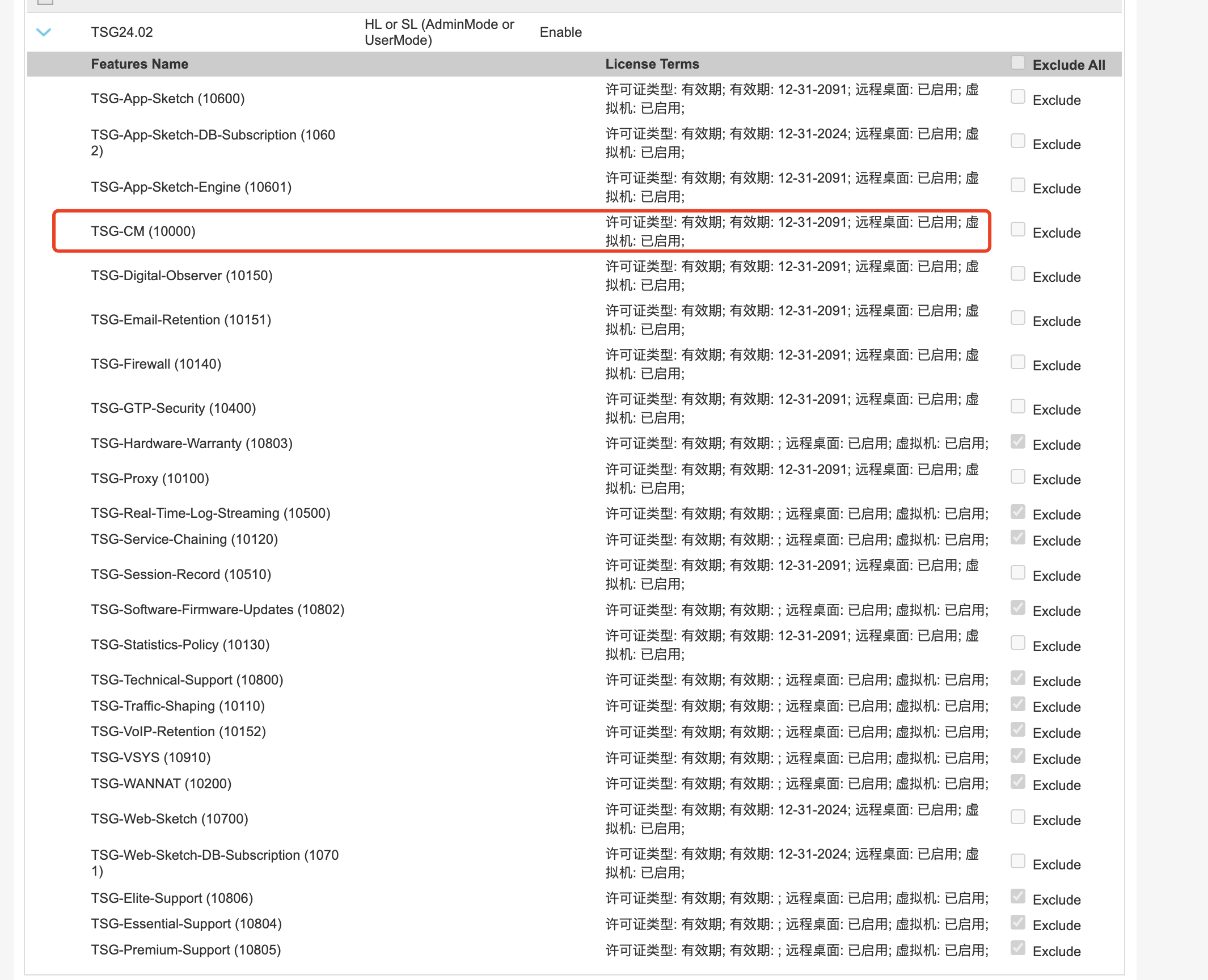This screenshot has height=980, width=1208.
Task: Check the Exclude All checkbox
Action: (1018, 63)
